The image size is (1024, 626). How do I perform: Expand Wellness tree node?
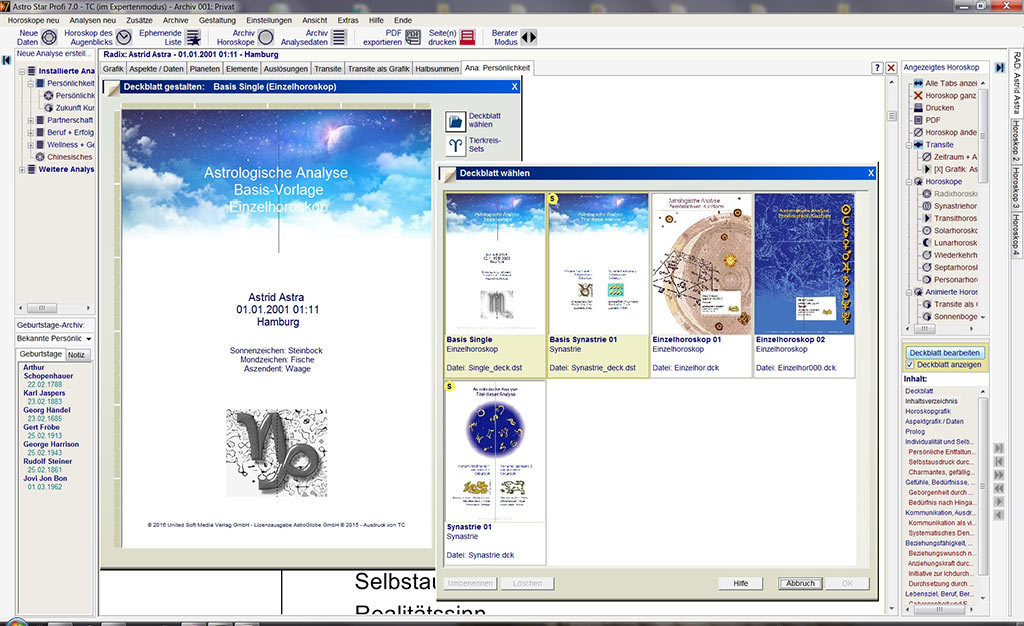point(31,145)
